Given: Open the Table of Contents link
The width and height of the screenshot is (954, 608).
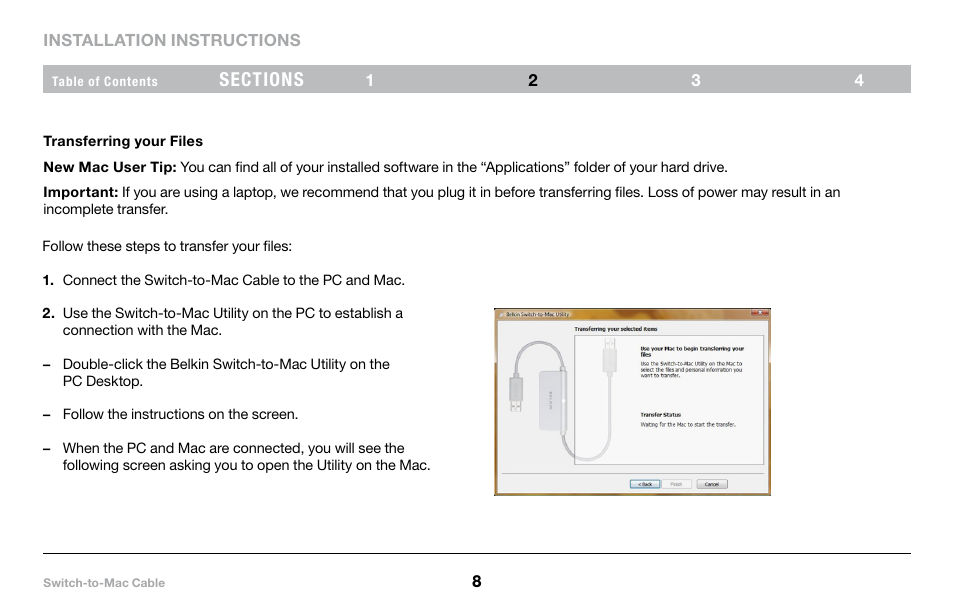Looking at the screenshot, I should pyautogui.click(x=105, y=81).
